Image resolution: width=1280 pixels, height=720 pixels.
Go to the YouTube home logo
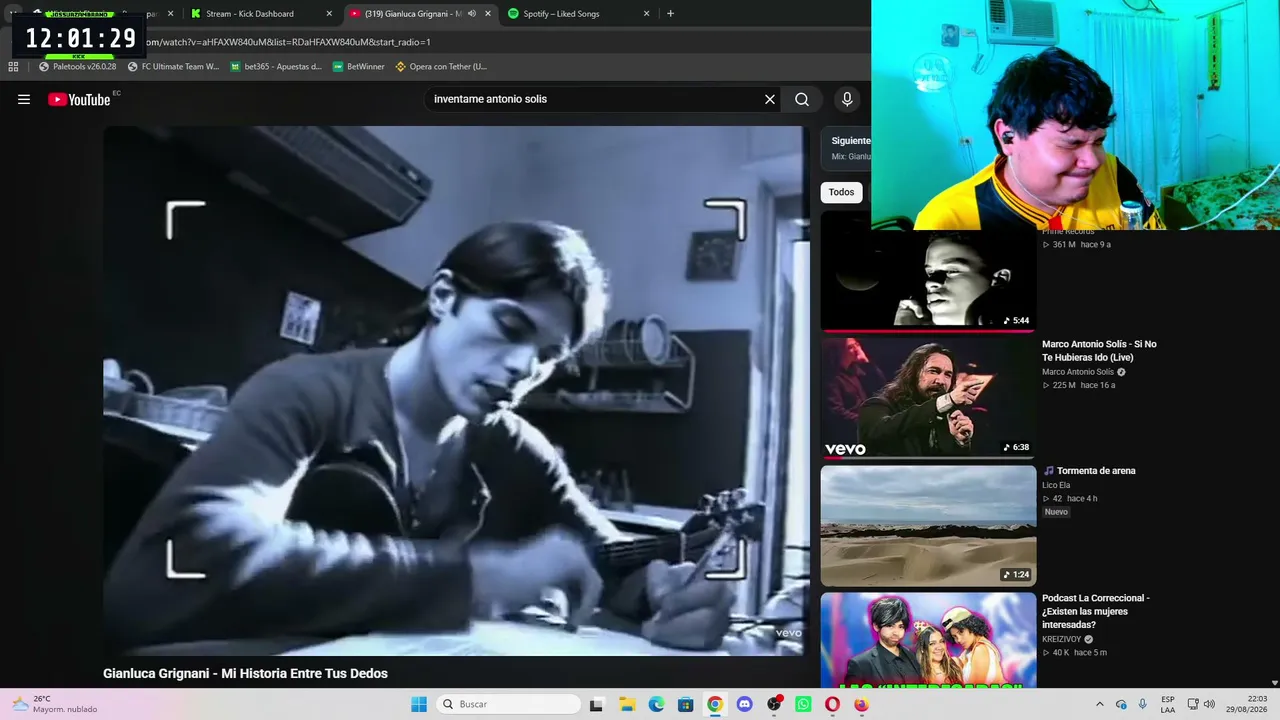click(79, 99)
